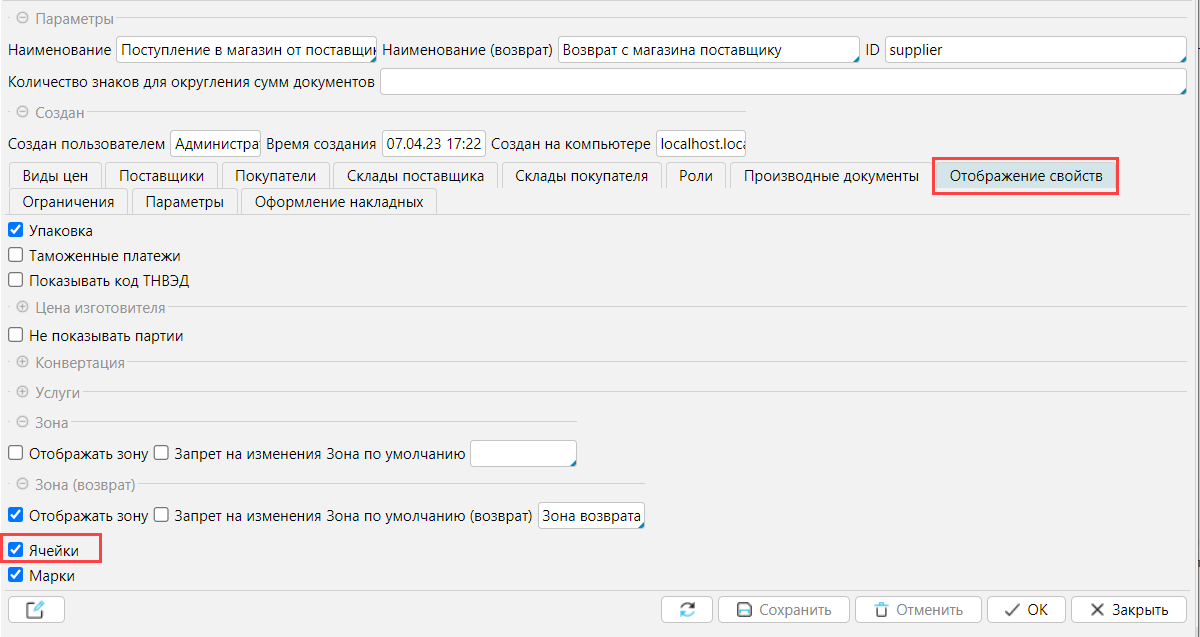Screen dimensions: 1200x637
Task: Disable the Ячейки checkbox
Action: (x=16, y=550)
